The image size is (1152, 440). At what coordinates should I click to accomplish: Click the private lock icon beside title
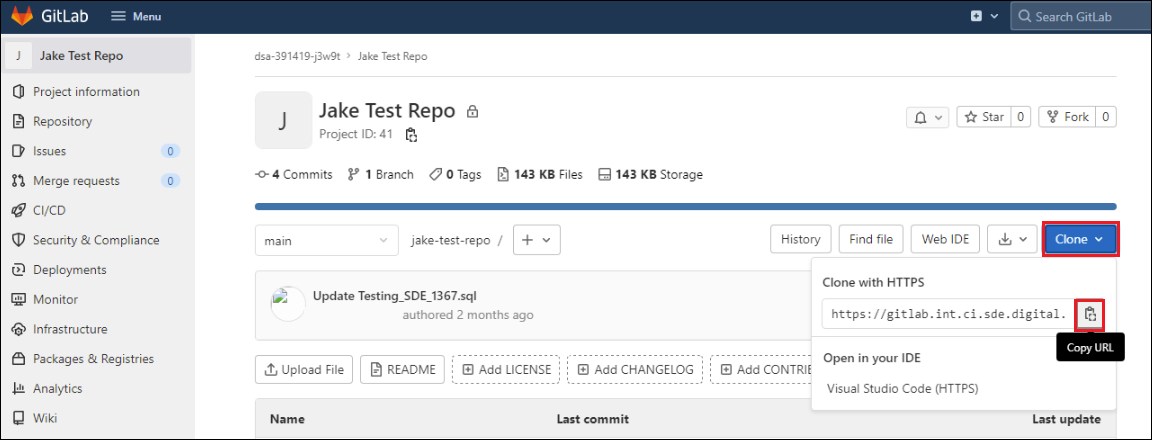(472, 112)
